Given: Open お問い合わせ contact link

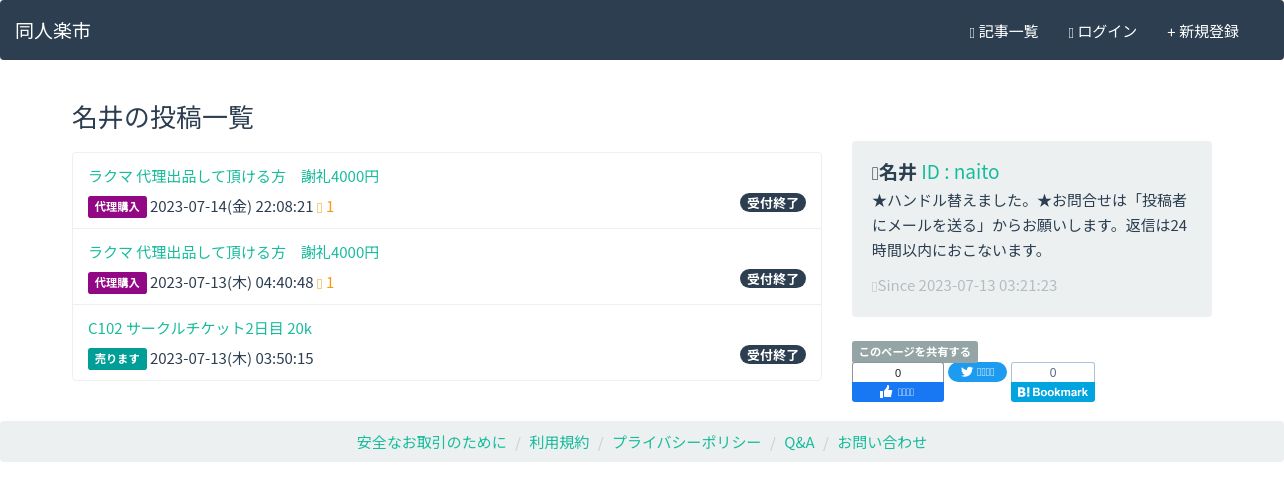Looking at the screenshot, I should (x=882, y=442).
